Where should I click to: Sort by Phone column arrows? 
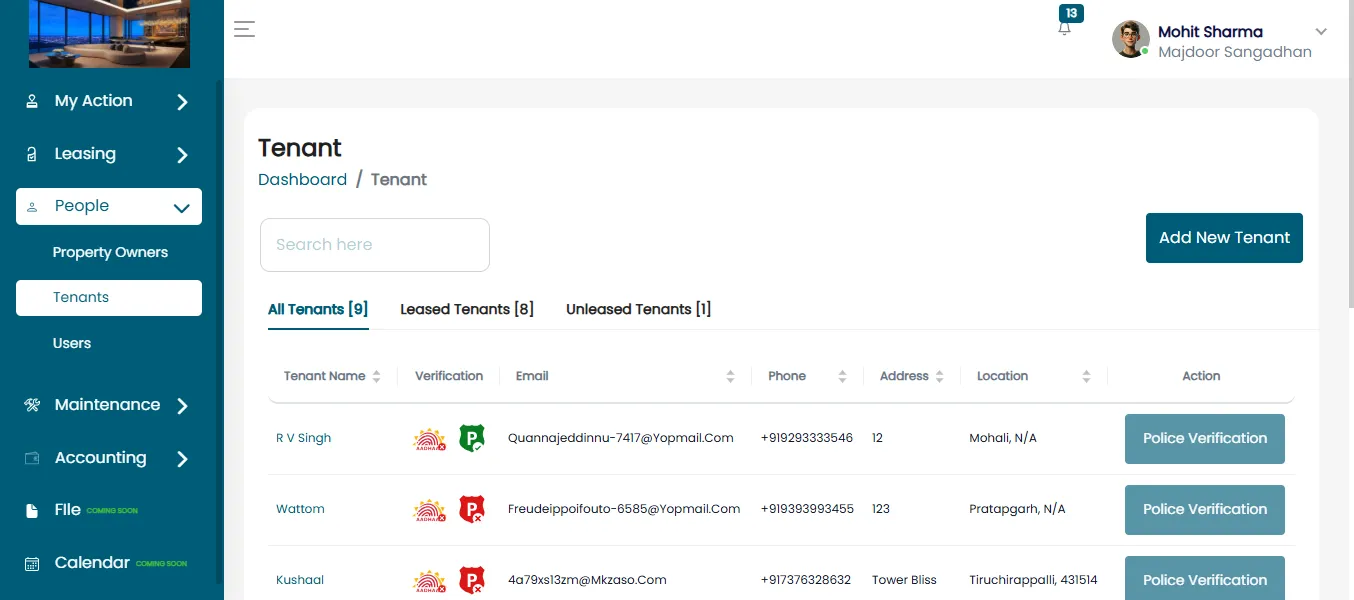pos(842,377)
